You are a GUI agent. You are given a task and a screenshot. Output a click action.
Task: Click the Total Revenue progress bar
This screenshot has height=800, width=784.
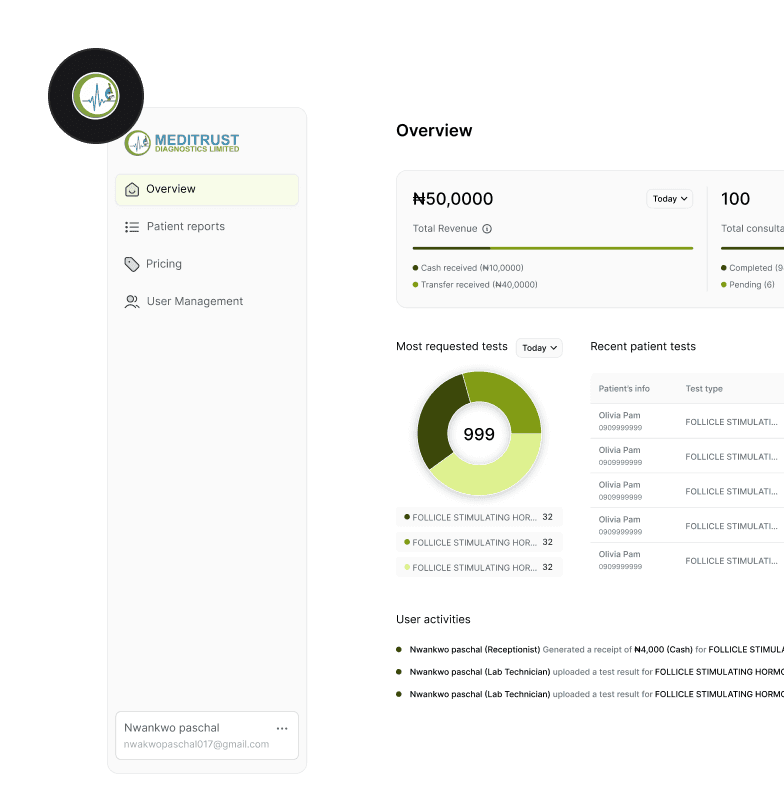(553, 248)
